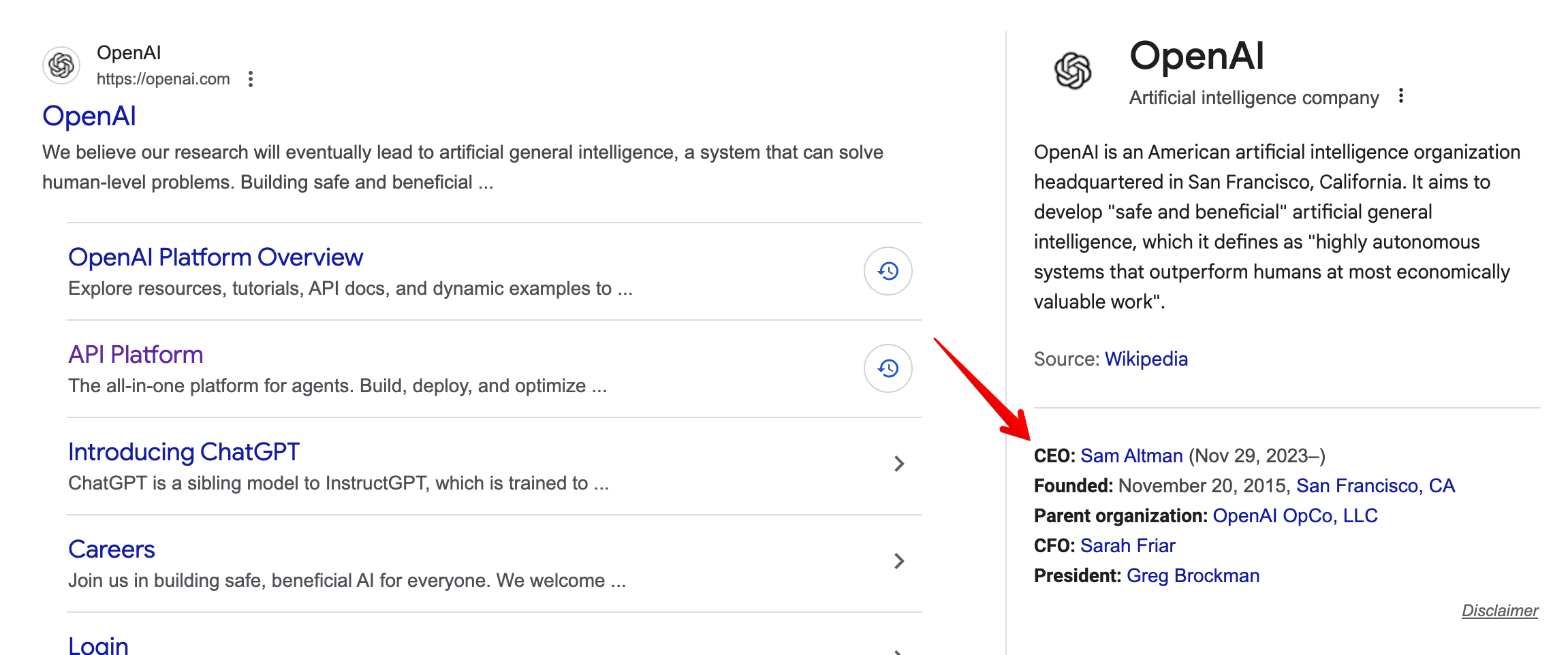Click OpenAI logo in the knowledge panel
Image resolution: width=1568 pixels, height=655 pixels.
coord(1072,71)
